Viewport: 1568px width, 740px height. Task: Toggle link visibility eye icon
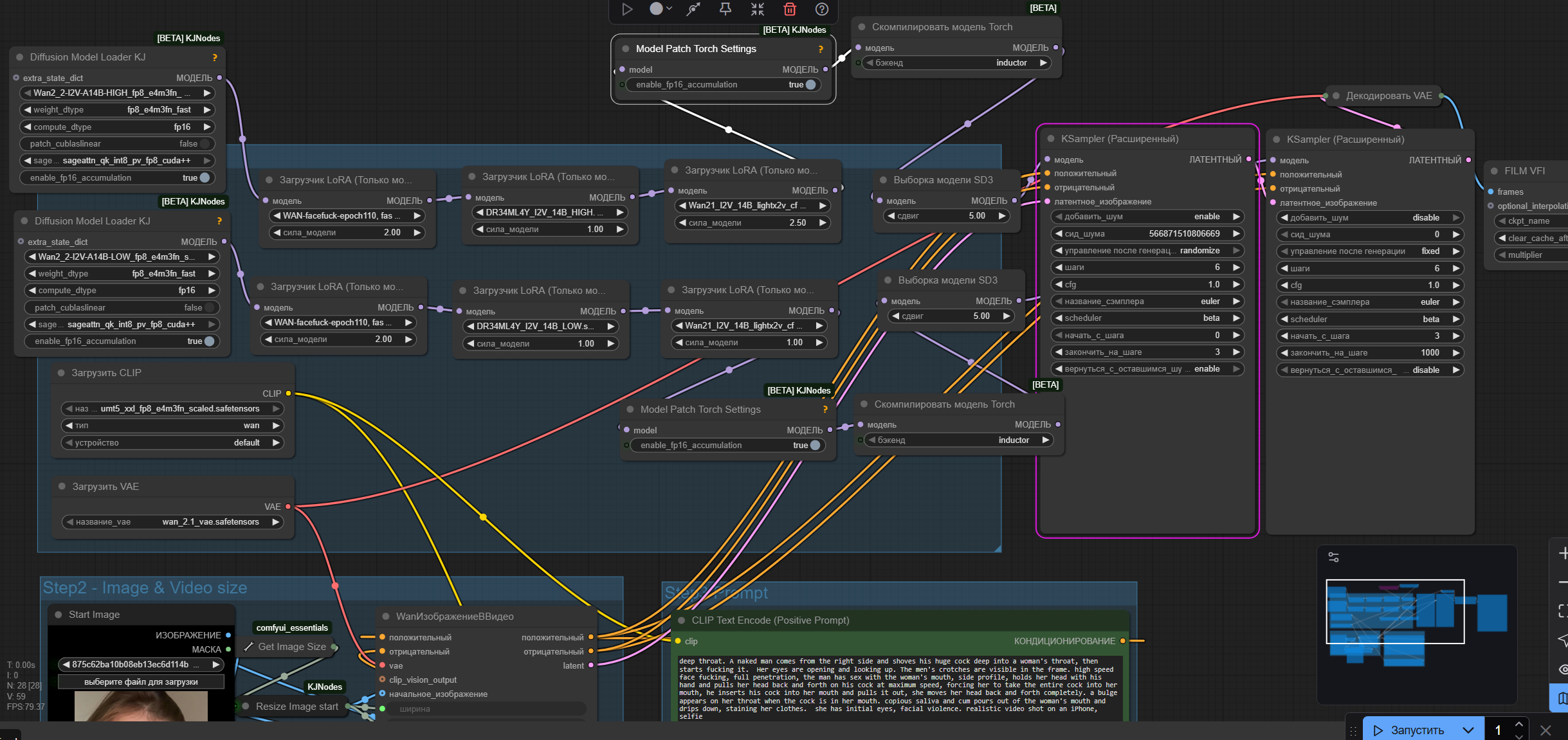[x=1562, y=669]
